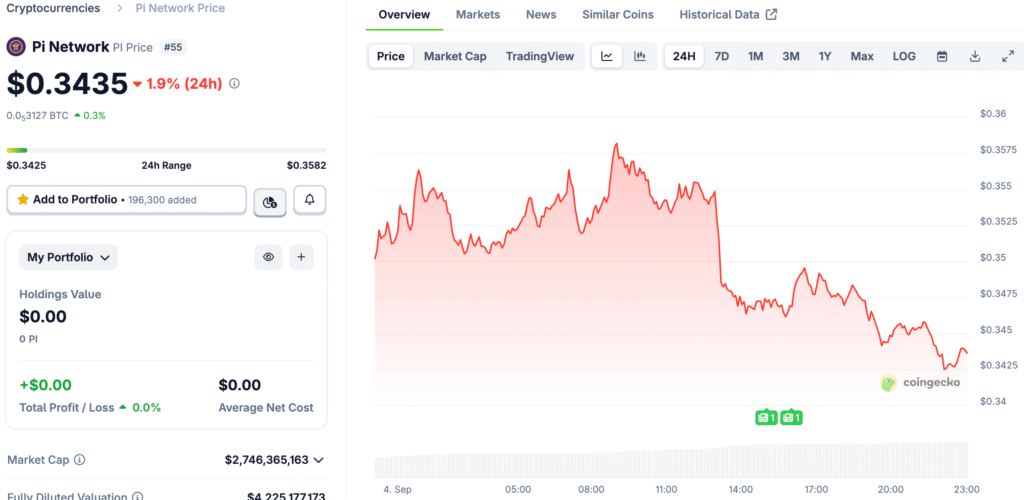
Task: Select the 1M time range
Action: tap(756, 56)
